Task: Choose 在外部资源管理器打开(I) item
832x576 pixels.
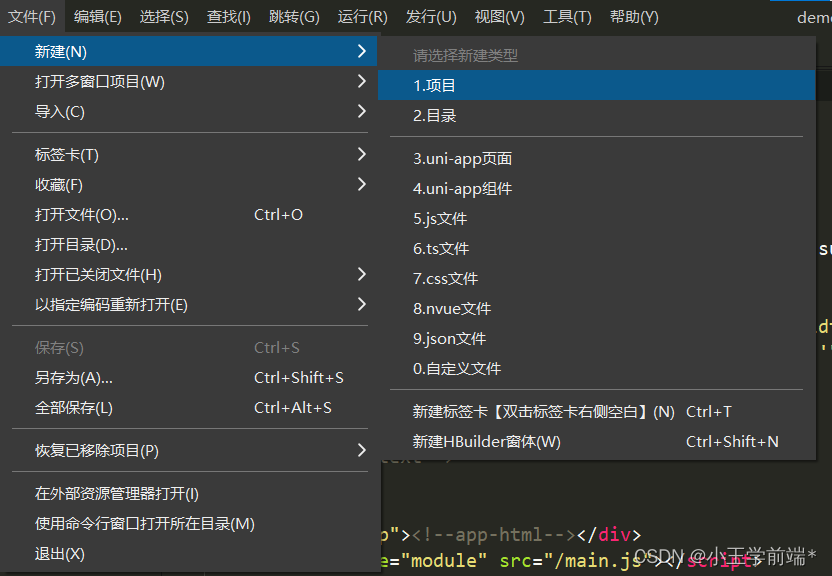Action: click(188, 494)
